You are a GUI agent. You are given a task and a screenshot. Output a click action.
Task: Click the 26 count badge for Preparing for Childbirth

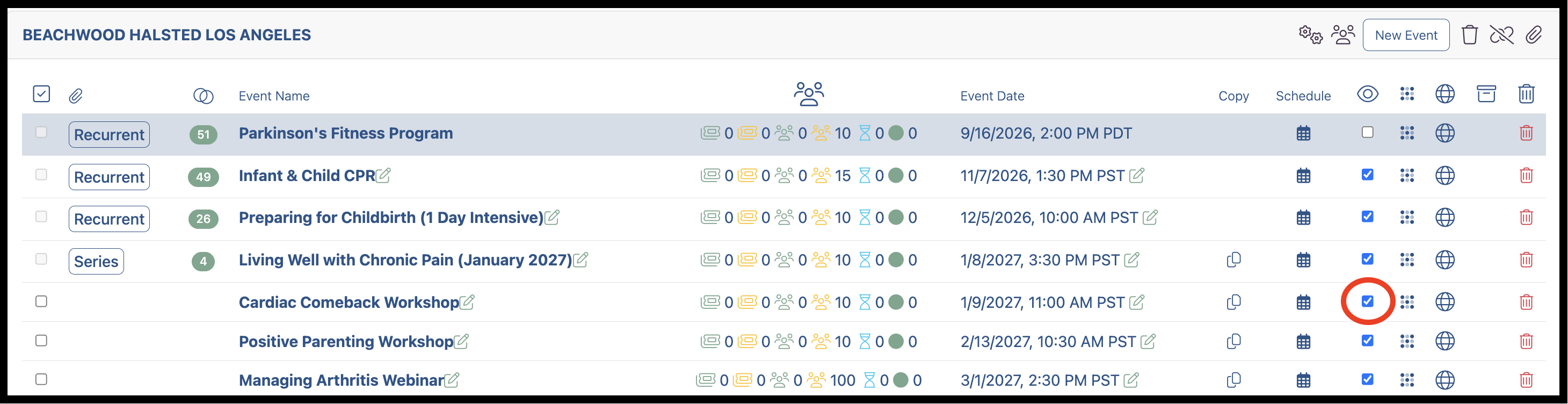point(204,219)
